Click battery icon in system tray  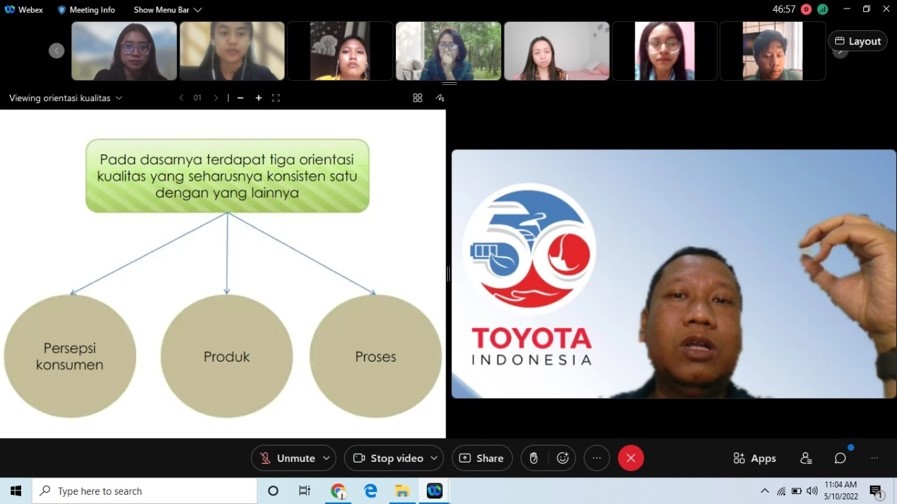796,491
